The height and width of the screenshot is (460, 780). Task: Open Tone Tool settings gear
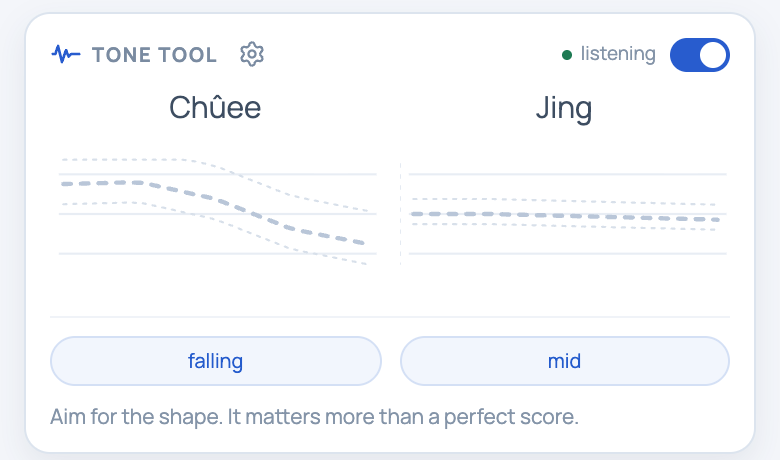pyautogui.click(x=252, y=54)
